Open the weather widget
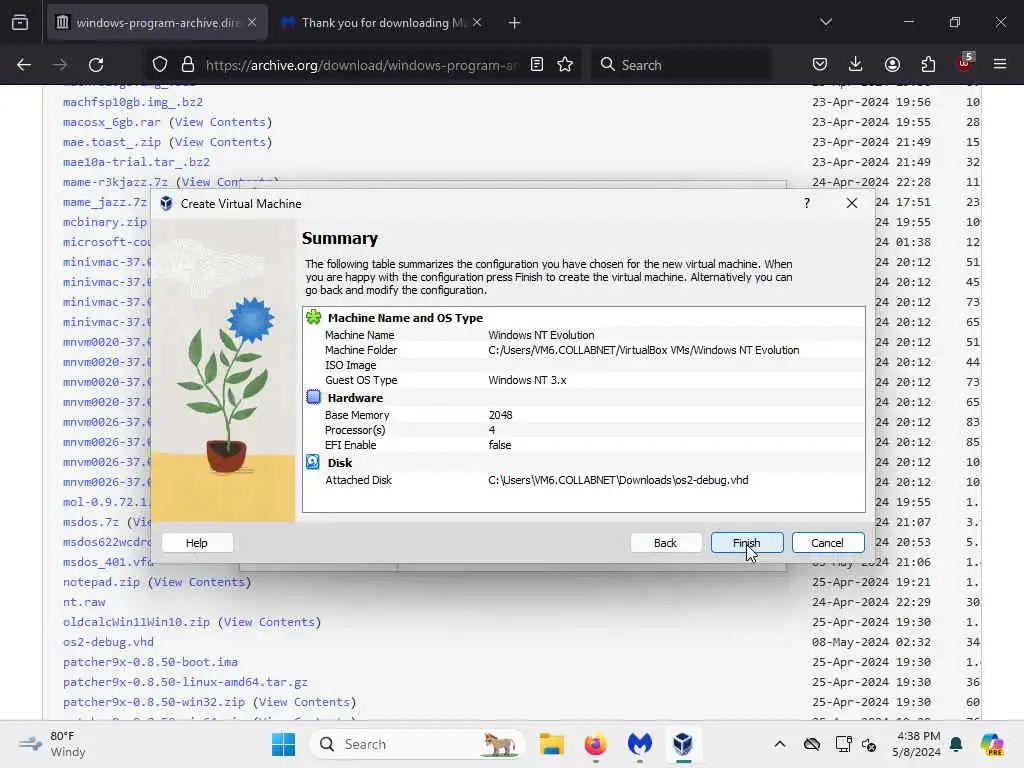 [x=53, y=744]
